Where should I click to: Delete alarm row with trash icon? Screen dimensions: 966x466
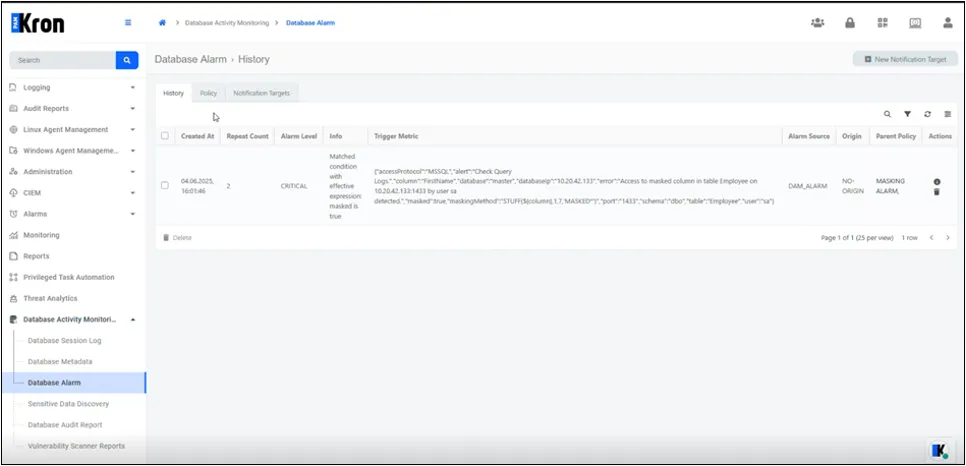click(x=937, y=192)
